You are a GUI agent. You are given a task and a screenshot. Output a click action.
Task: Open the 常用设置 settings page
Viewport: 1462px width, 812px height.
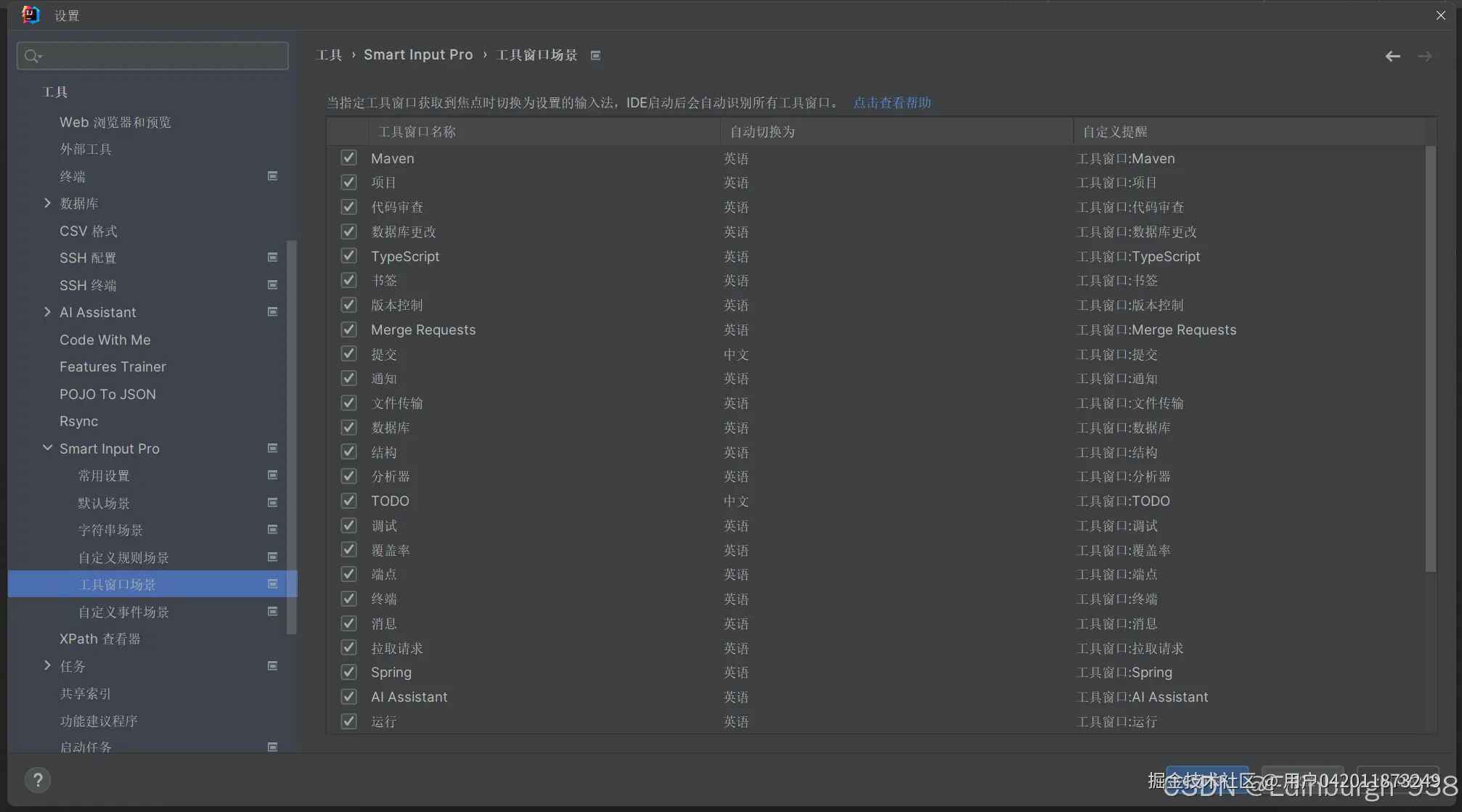coord(104,475)
